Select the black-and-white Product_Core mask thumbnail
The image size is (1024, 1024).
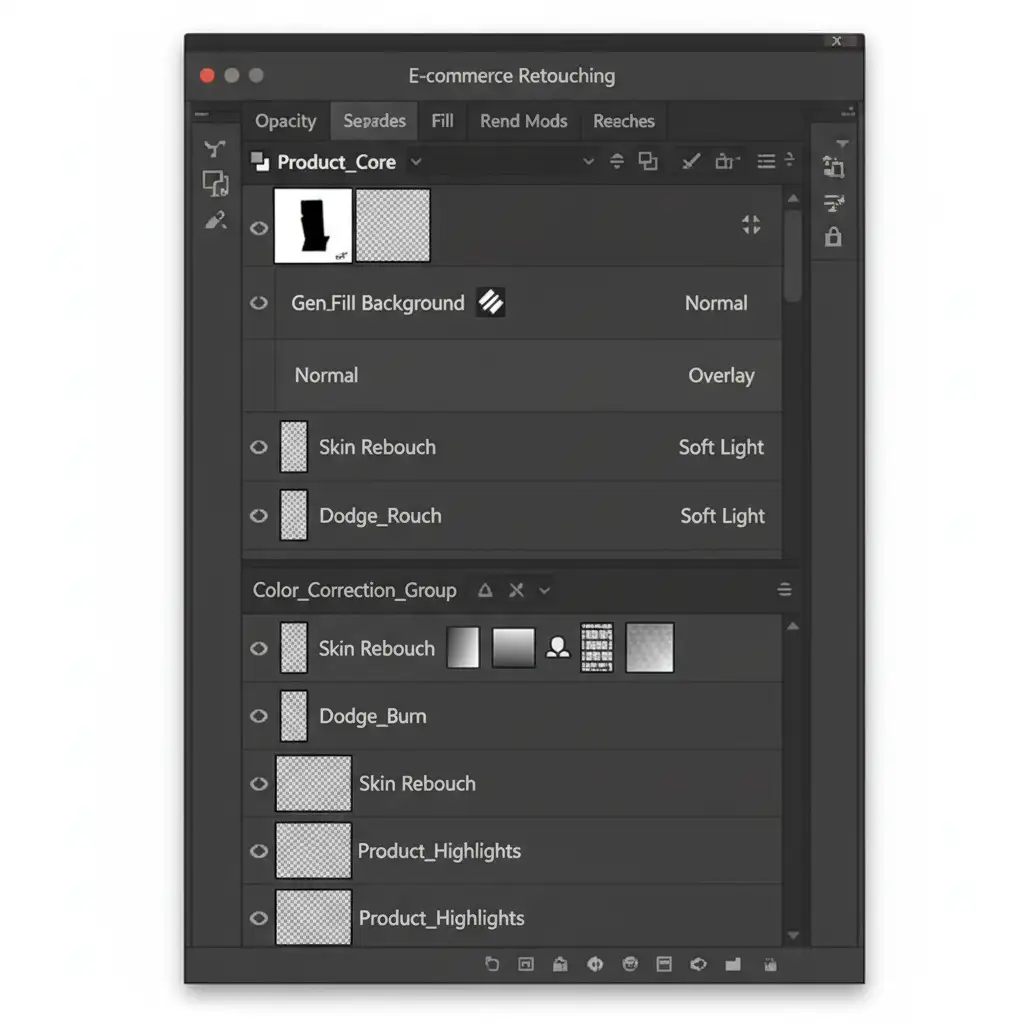pos(313,226)
